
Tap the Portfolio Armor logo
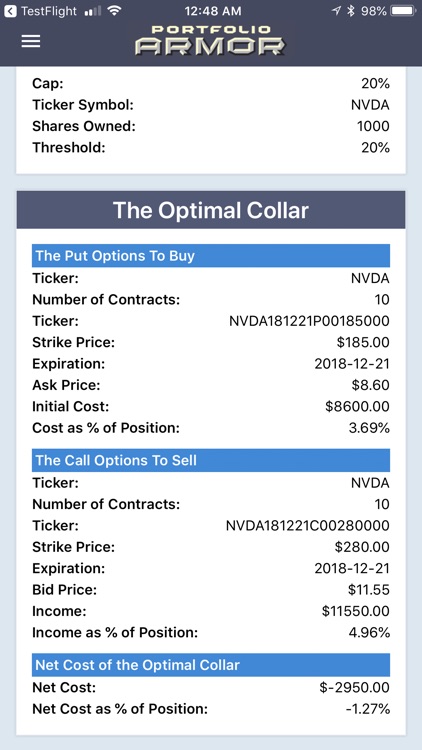click(210, 41)
